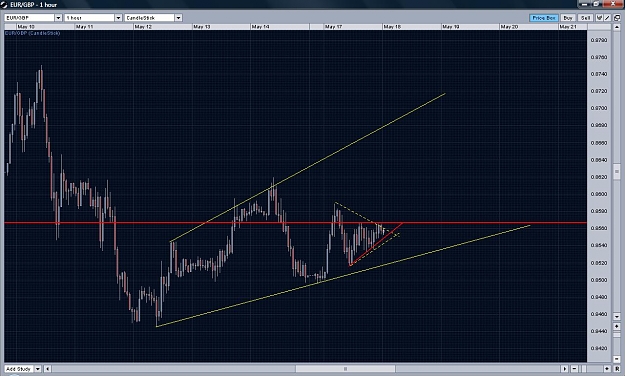This screenshot has width=625, height=376.
Task: Toggle the Price Box button
Action: click(544, 18)
